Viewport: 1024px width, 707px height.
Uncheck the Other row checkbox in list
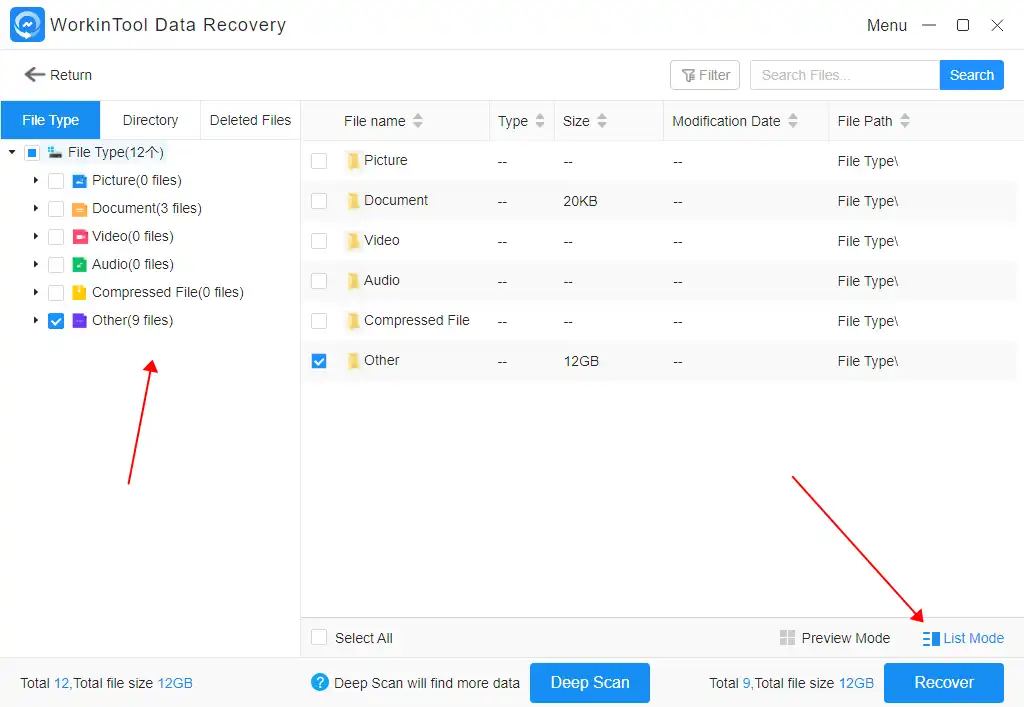point(319,361)
